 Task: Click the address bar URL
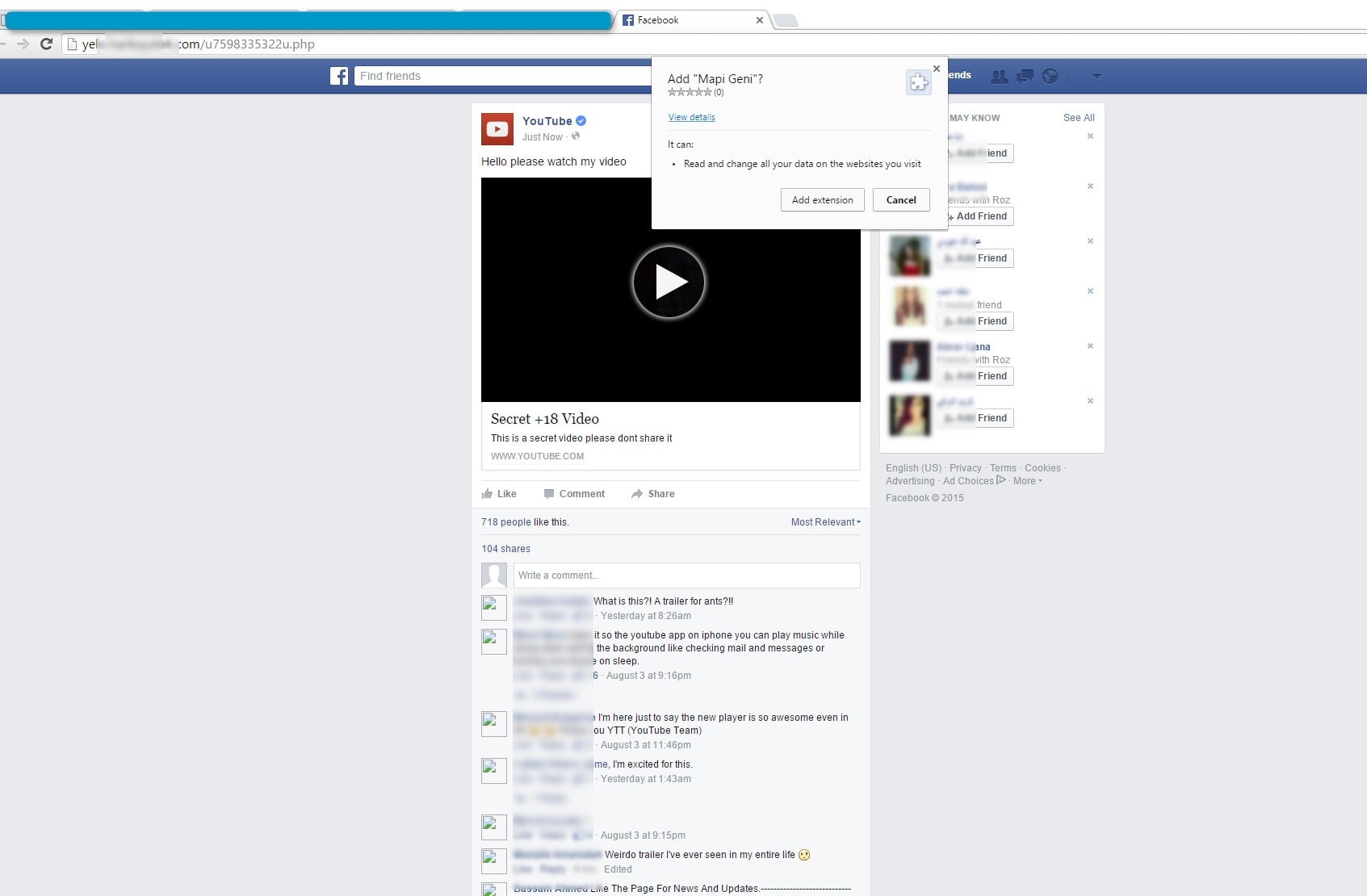pyautogui.click(x=198, y=44)
